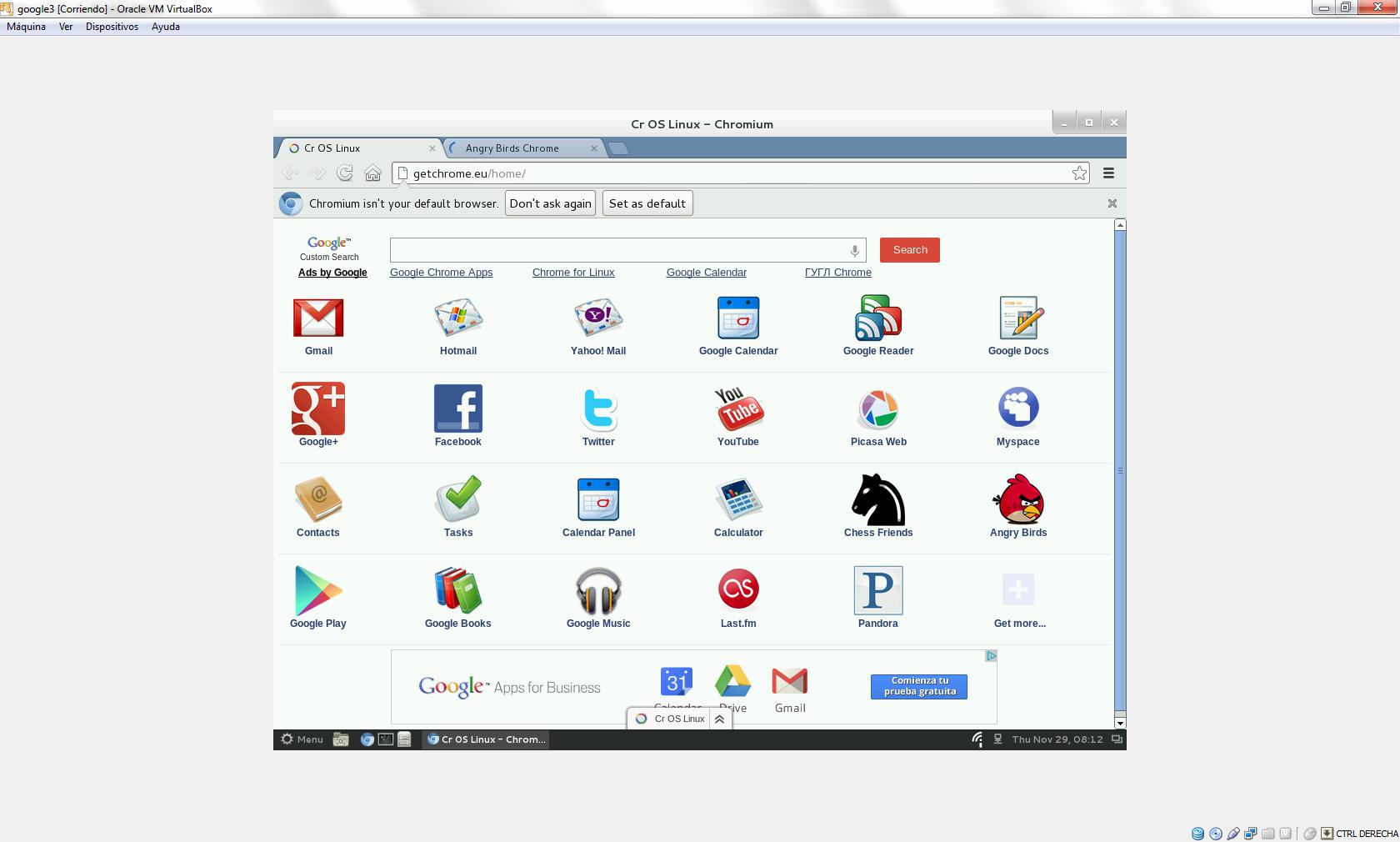
Task: Click the page's vertical scrollbar
Action: click(1120, 471)
